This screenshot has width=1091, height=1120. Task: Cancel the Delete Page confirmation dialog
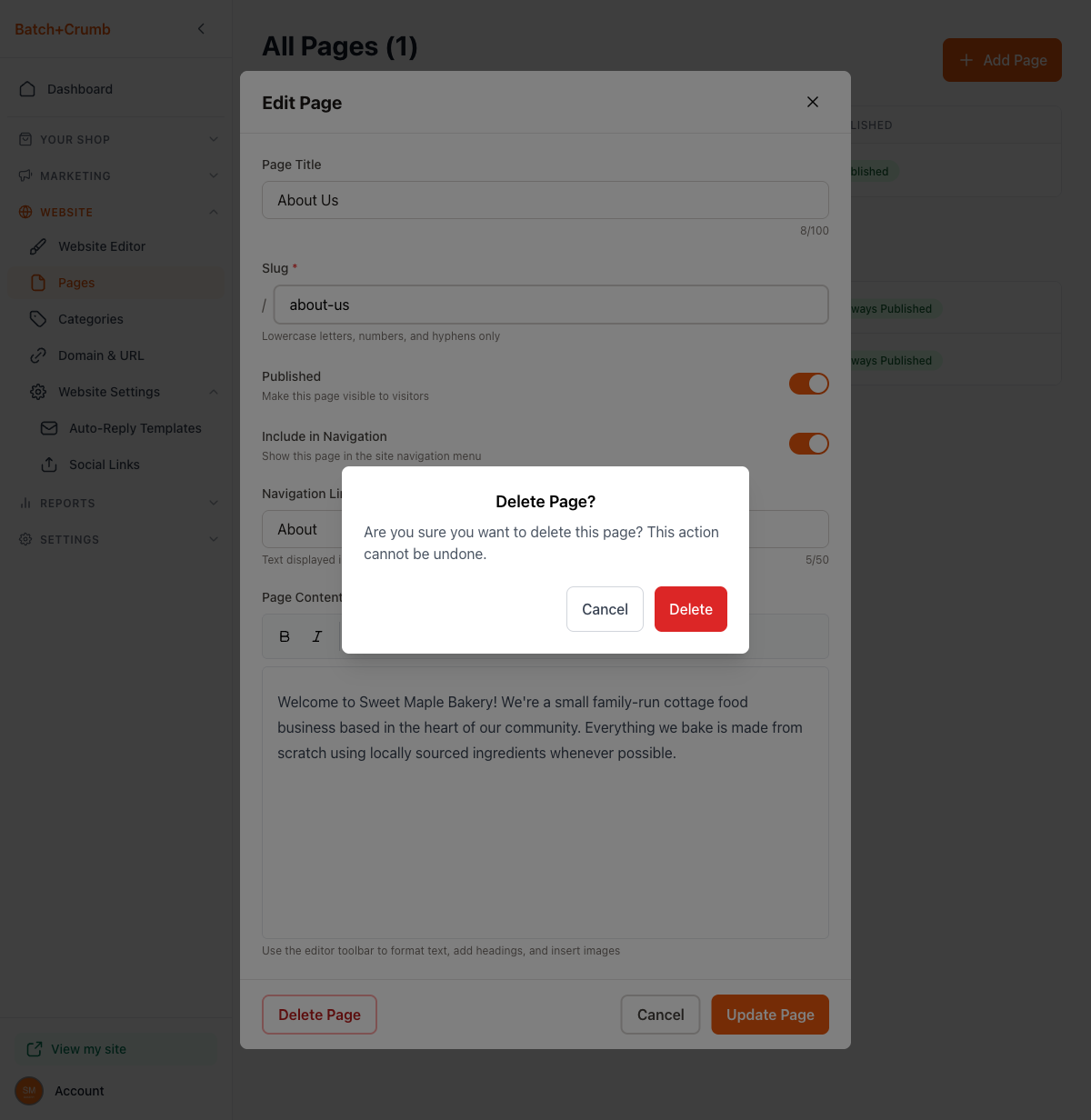(x=605, y=609)
